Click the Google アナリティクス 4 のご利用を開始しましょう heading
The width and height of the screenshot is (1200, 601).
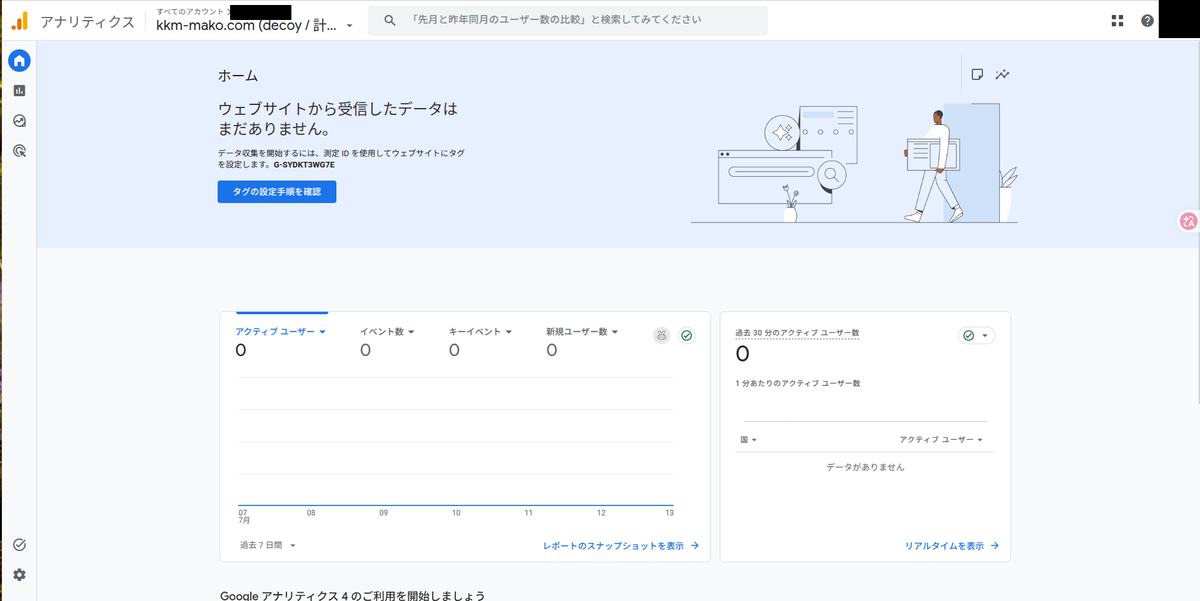point(353,595)
